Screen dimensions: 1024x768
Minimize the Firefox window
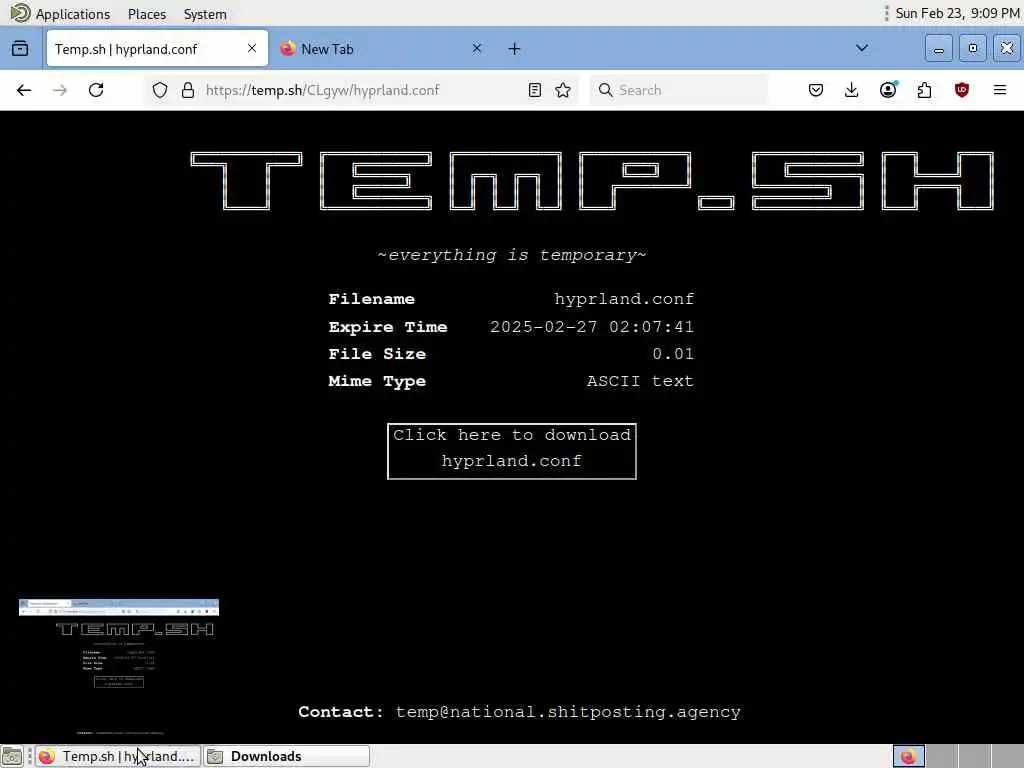click(x=938, y=48)
